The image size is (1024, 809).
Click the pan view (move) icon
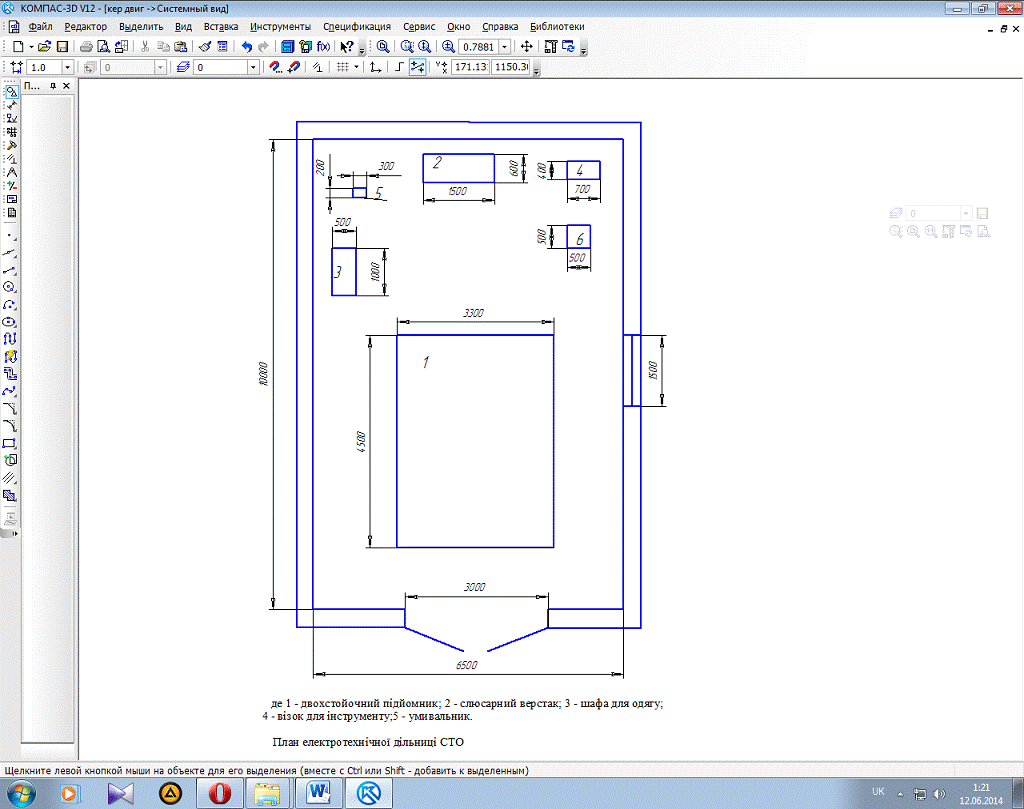tap(527, 47)
